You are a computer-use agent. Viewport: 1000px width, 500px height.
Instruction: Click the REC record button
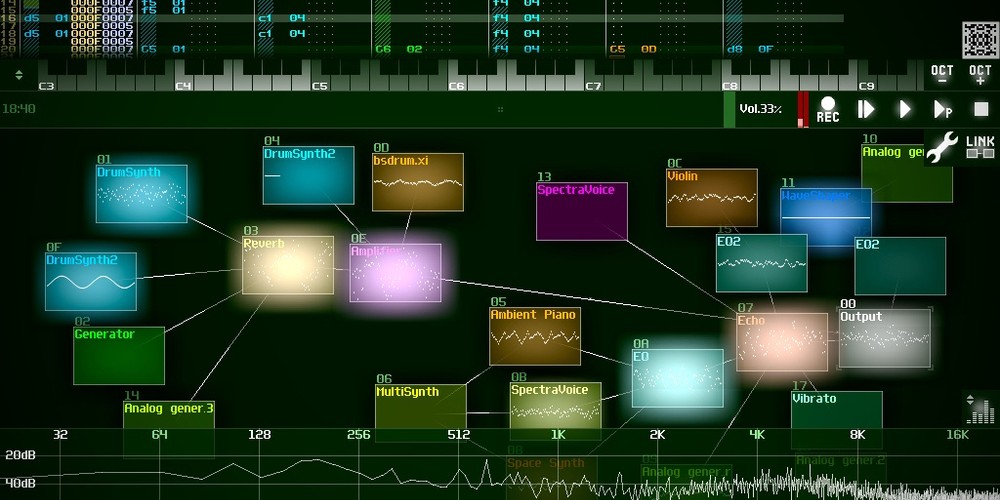827,109
